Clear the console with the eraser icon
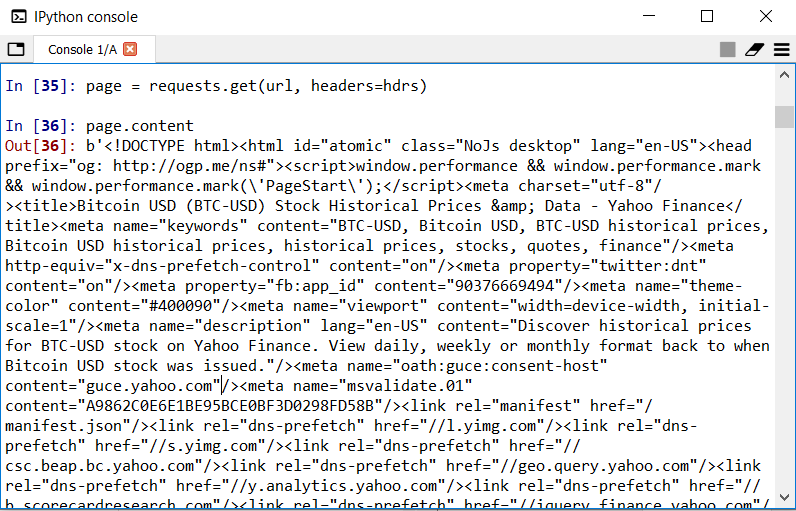Screen dimensions: 796x511 754,49
